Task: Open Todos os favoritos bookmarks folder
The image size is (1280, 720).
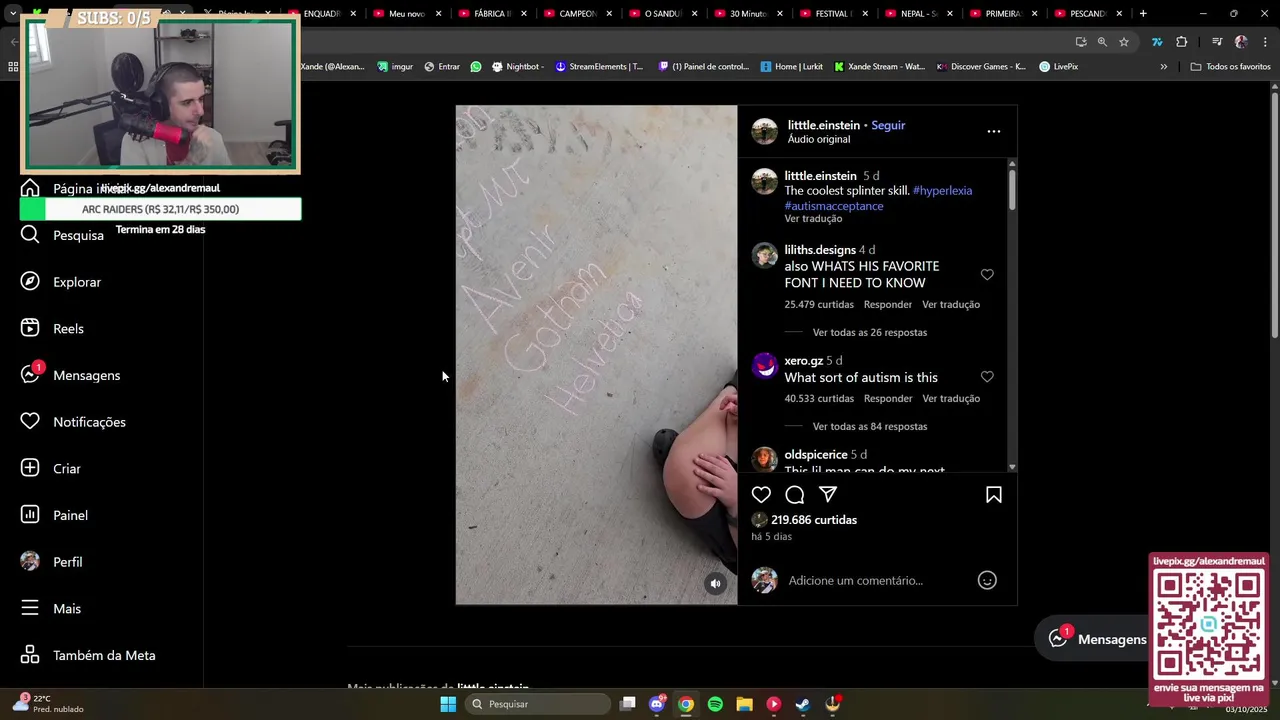Action: (1230, 67)
